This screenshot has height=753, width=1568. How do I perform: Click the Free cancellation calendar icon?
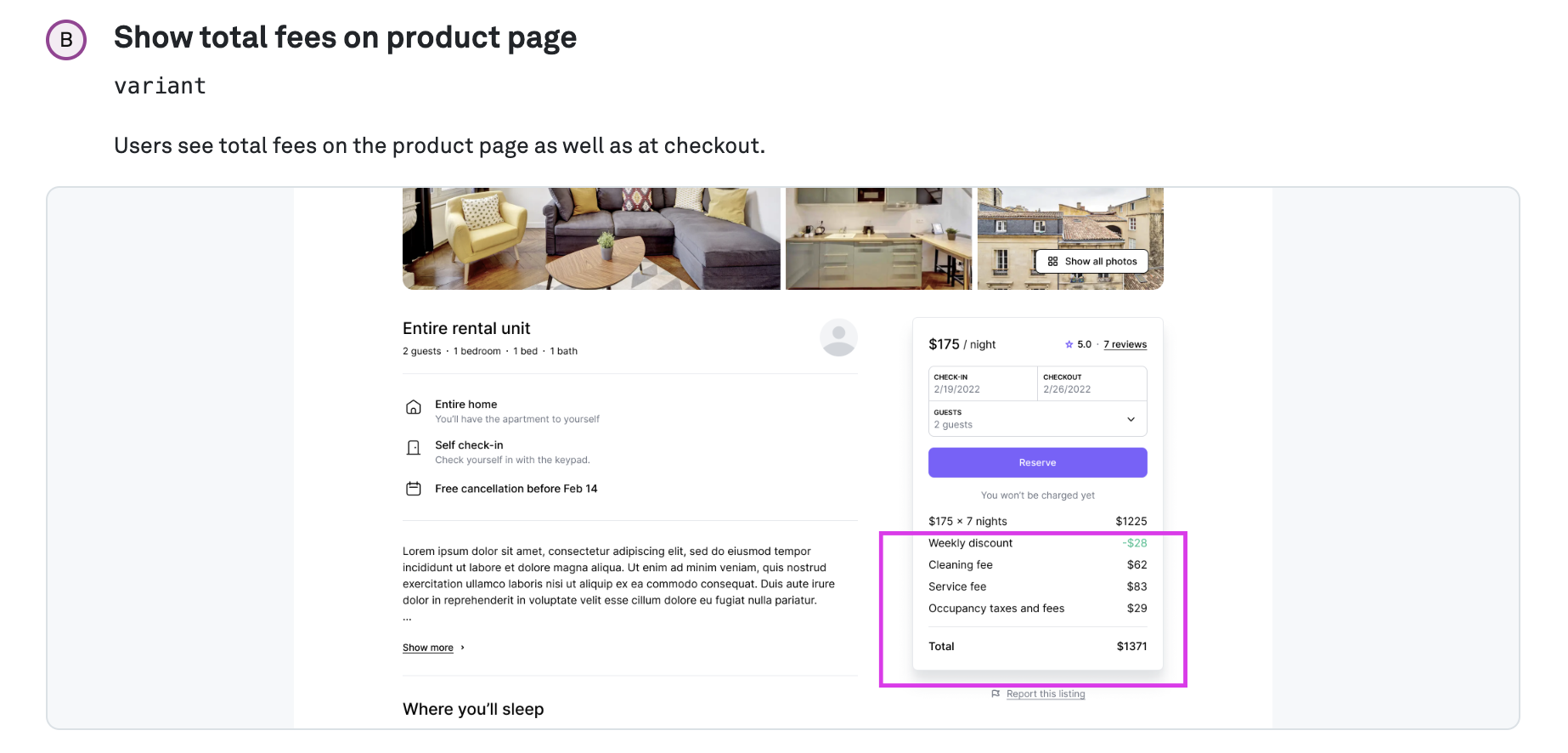coord(414,489)
